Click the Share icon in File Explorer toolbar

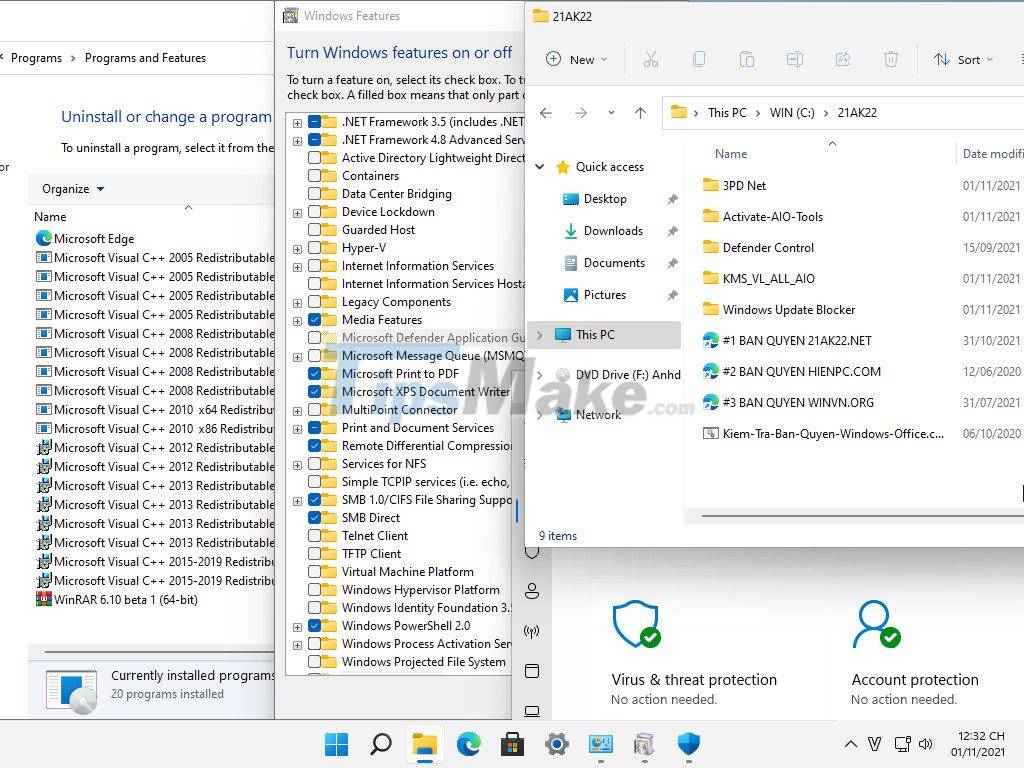(843, 59)
